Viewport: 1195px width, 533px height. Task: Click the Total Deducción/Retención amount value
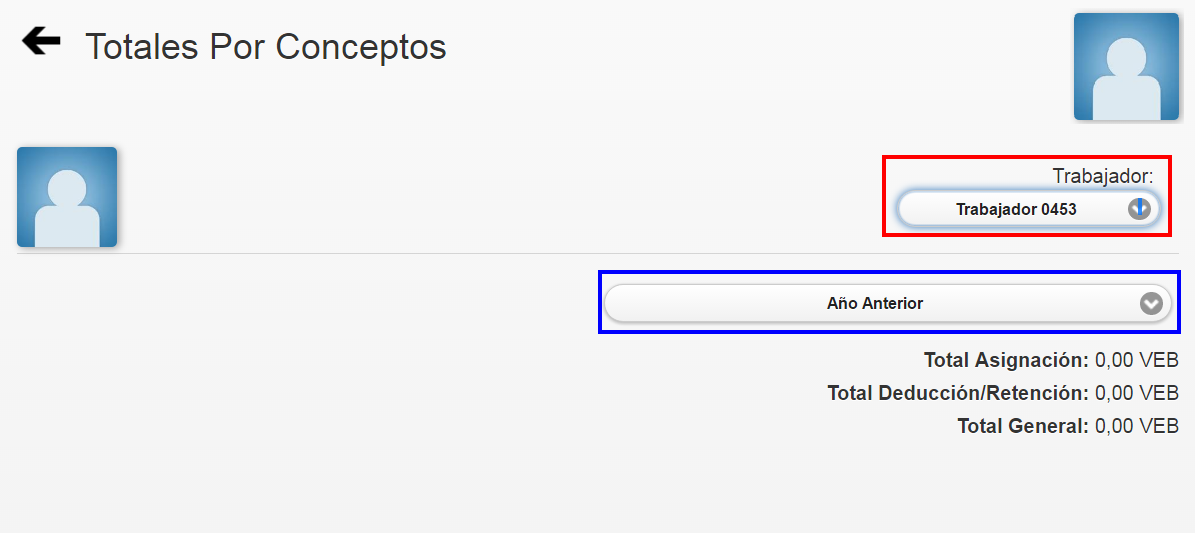tap(1137, 393)
